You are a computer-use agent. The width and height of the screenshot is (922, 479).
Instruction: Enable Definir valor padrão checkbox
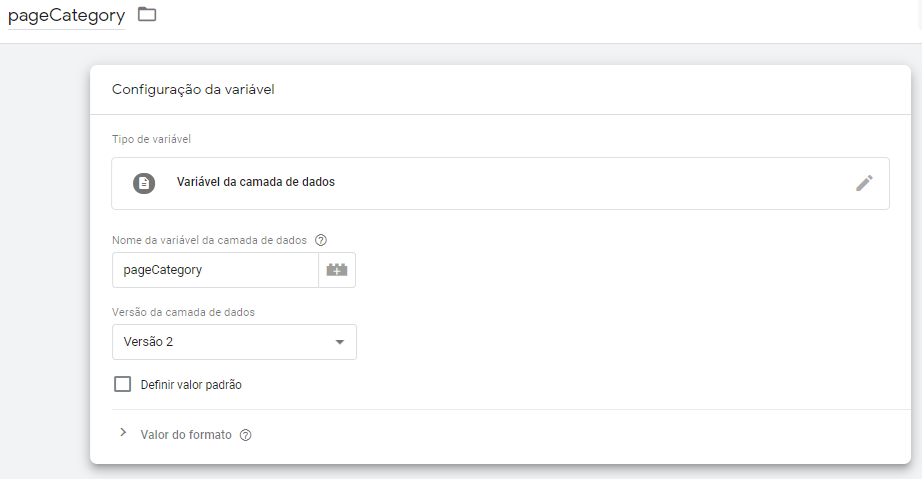[x=122, y=384]
